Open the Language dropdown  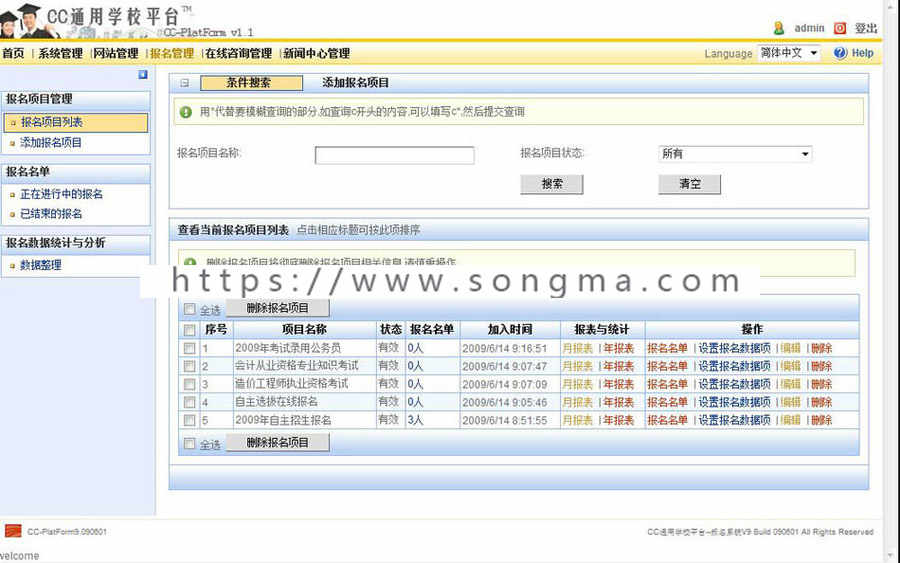[x=789, y=53]
